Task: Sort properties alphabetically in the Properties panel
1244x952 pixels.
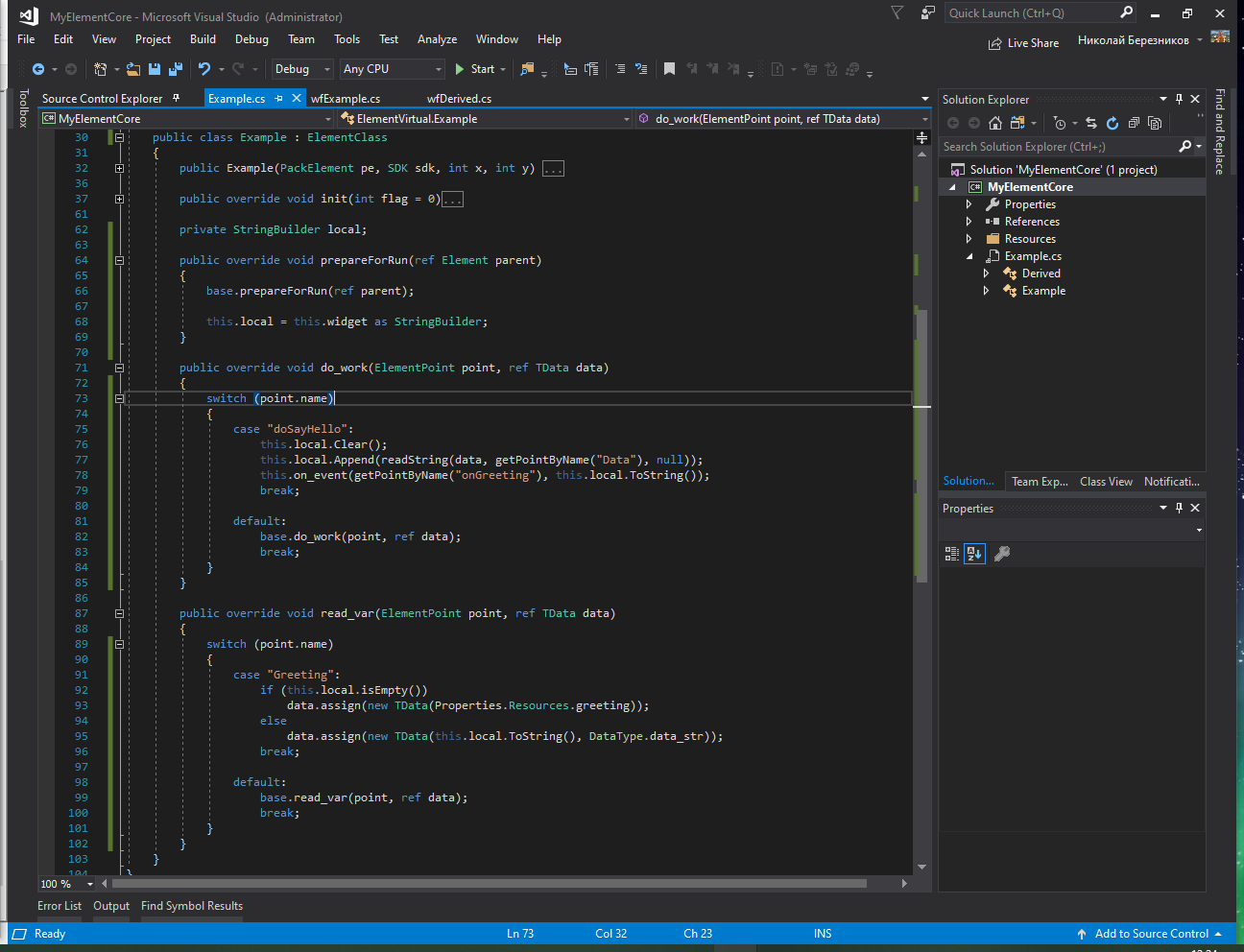Action: [974, 554]
